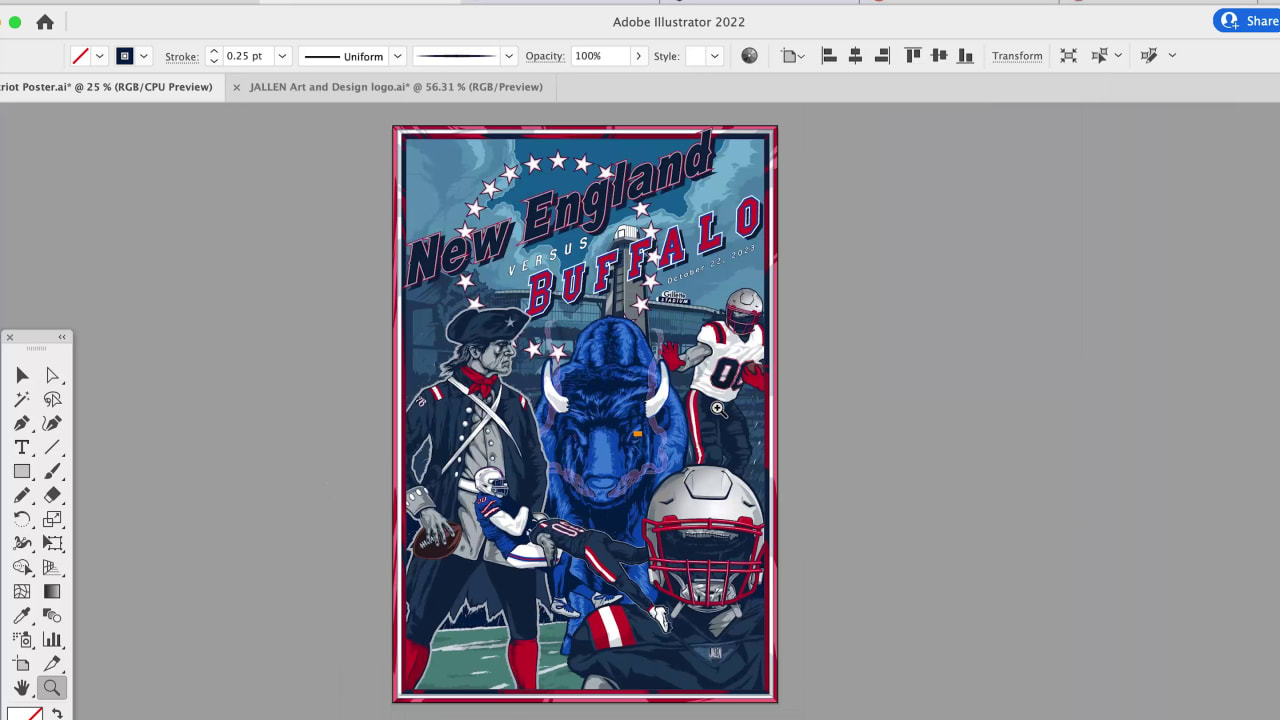Open the Stroke color dropdown arrow
This screenshot has width=1280, height=720.
click(144, 56)
